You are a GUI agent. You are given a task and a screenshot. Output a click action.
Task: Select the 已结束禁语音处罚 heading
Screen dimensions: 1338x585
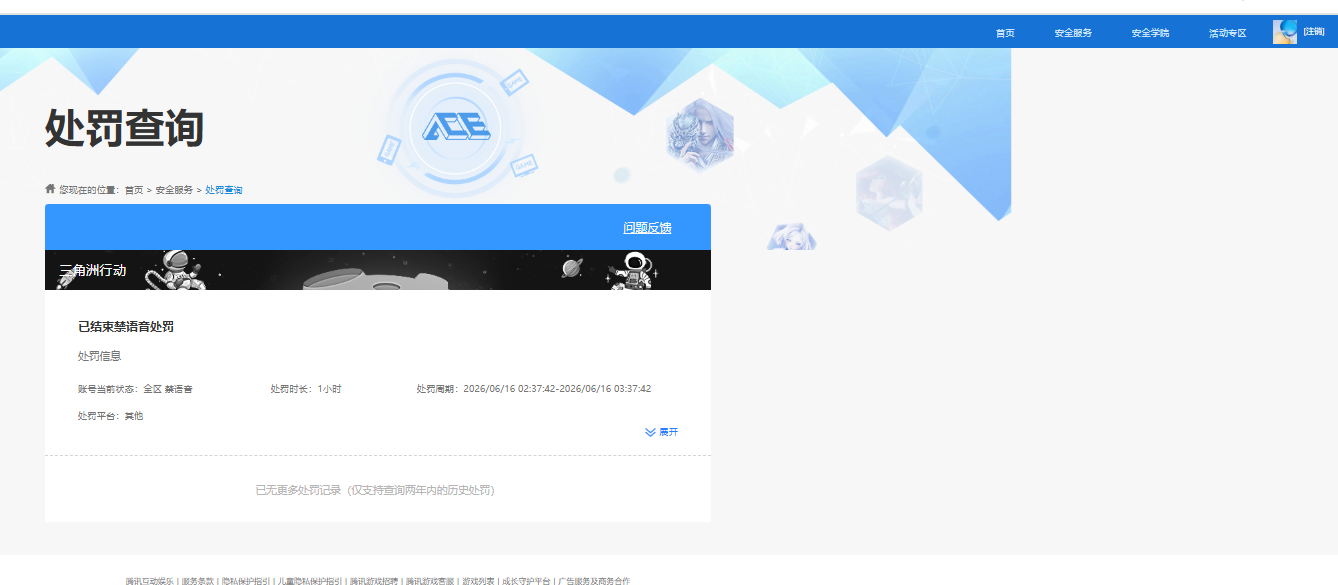pos(126,327)
